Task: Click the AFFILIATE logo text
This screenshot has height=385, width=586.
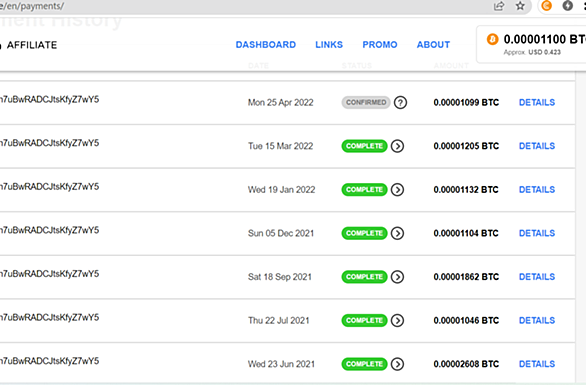Action: pos(32,45)
